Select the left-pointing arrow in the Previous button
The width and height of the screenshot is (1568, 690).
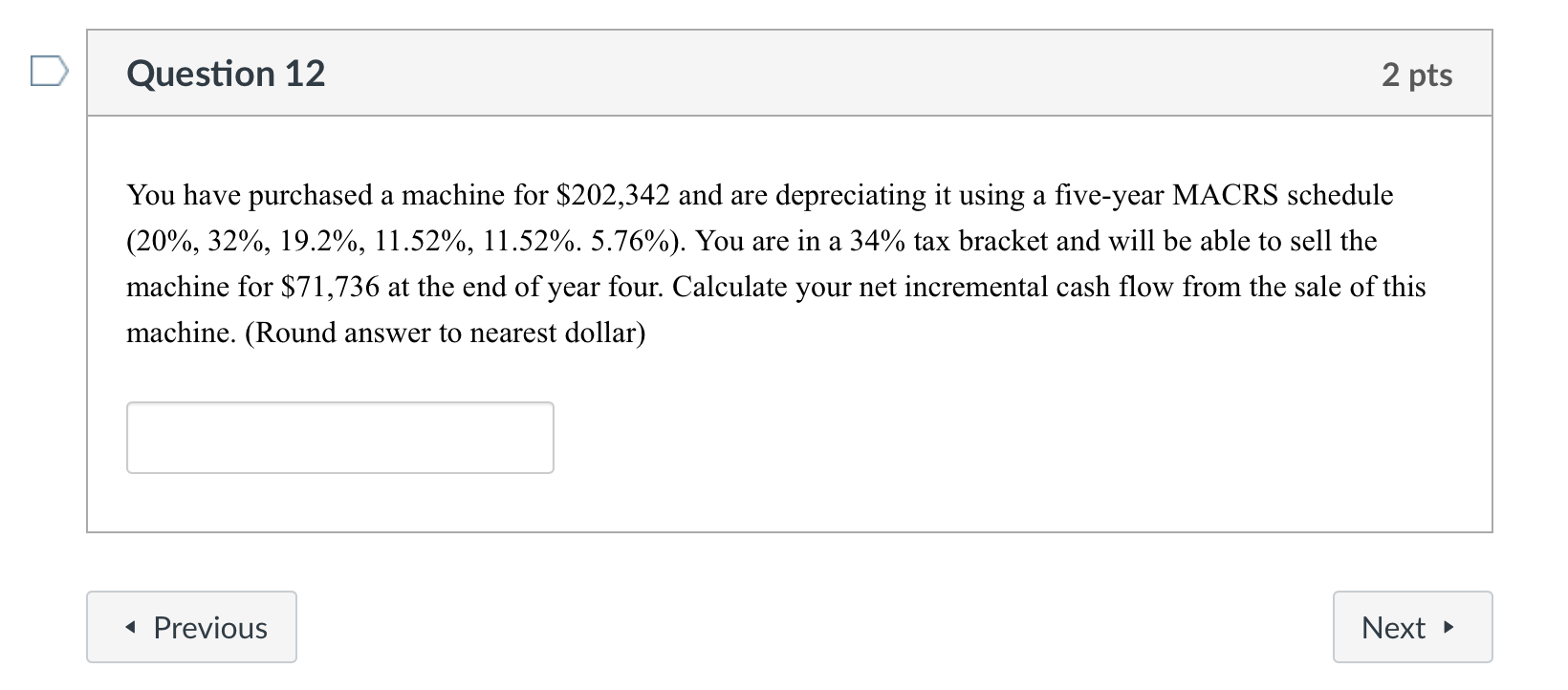132,628
